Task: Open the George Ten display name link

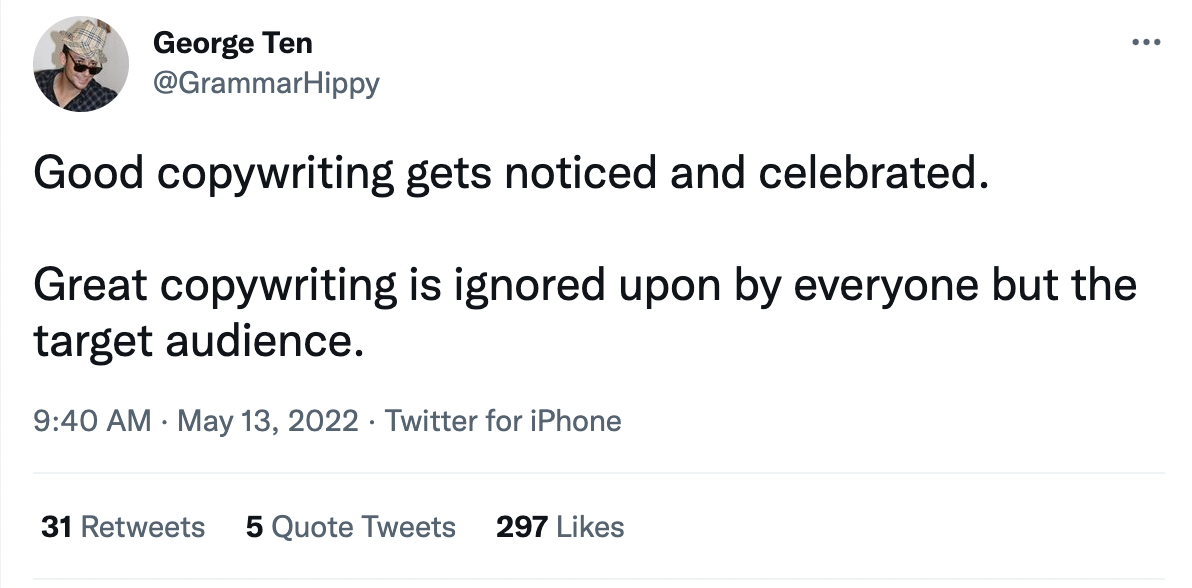Action: pos(232,44)
